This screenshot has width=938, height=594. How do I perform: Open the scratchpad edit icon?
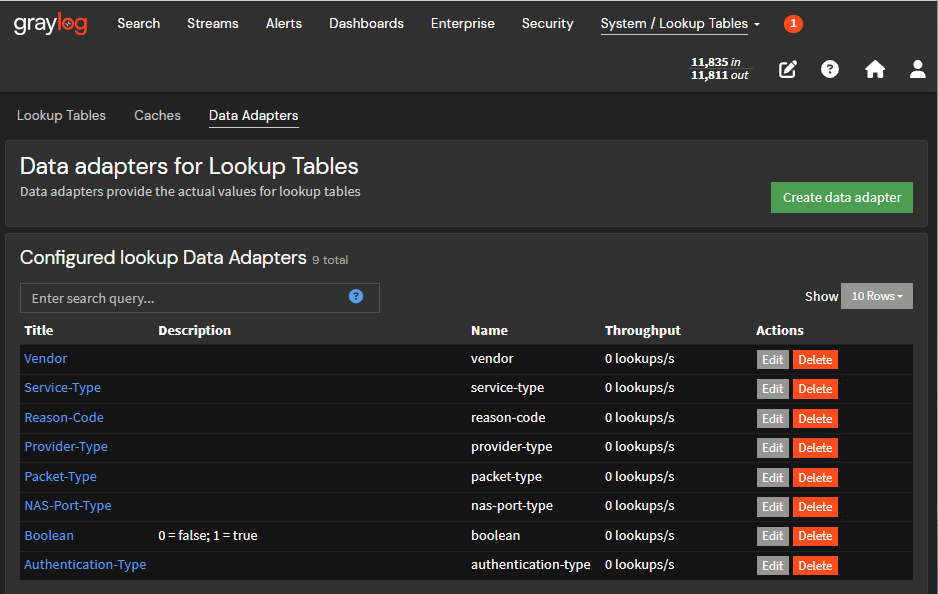788,69
